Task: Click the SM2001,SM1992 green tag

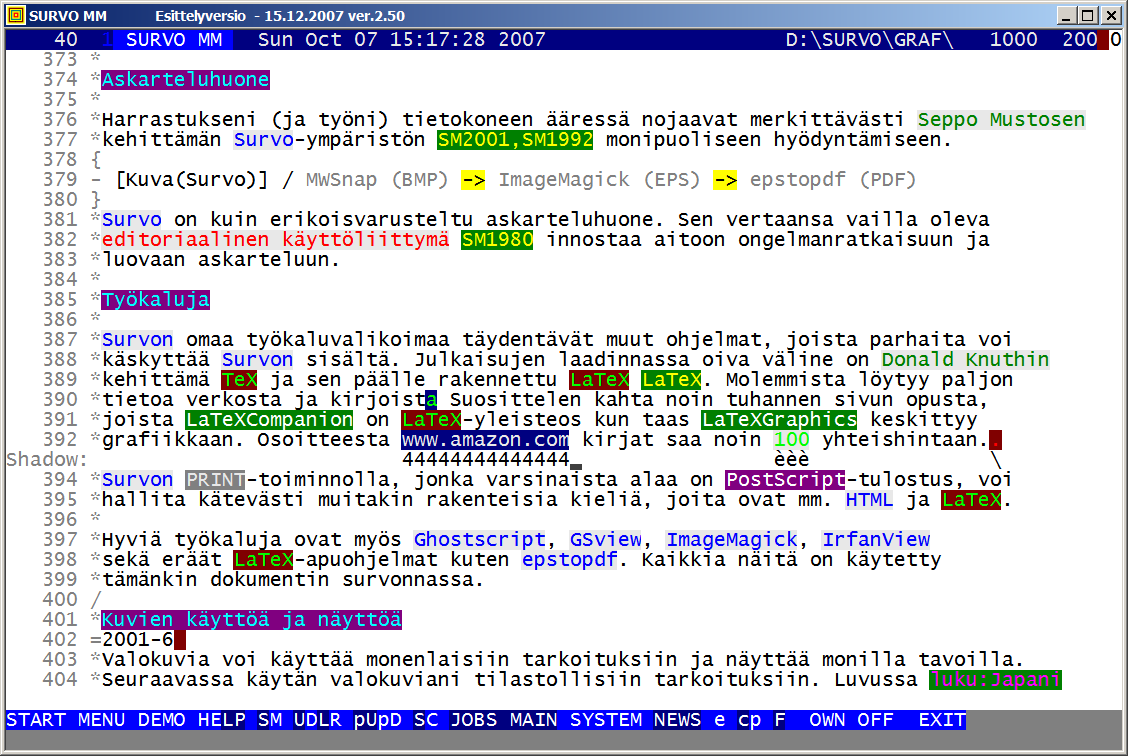Action: point(515,140)
